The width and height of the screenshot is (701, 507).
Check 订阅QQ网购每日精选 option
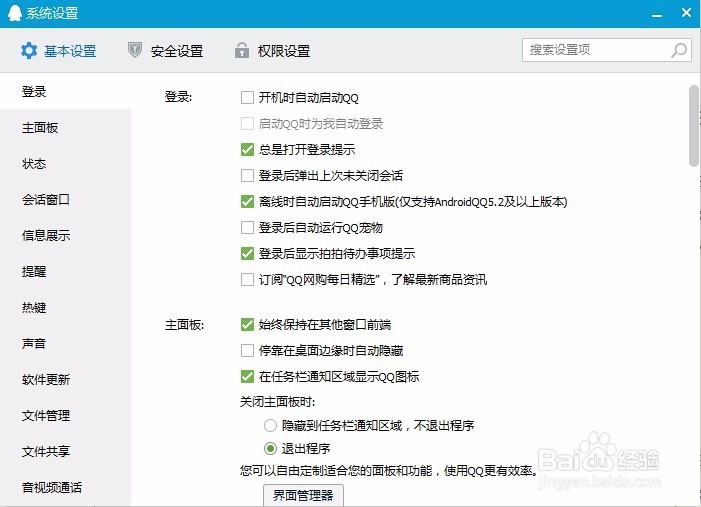(247, 279)
